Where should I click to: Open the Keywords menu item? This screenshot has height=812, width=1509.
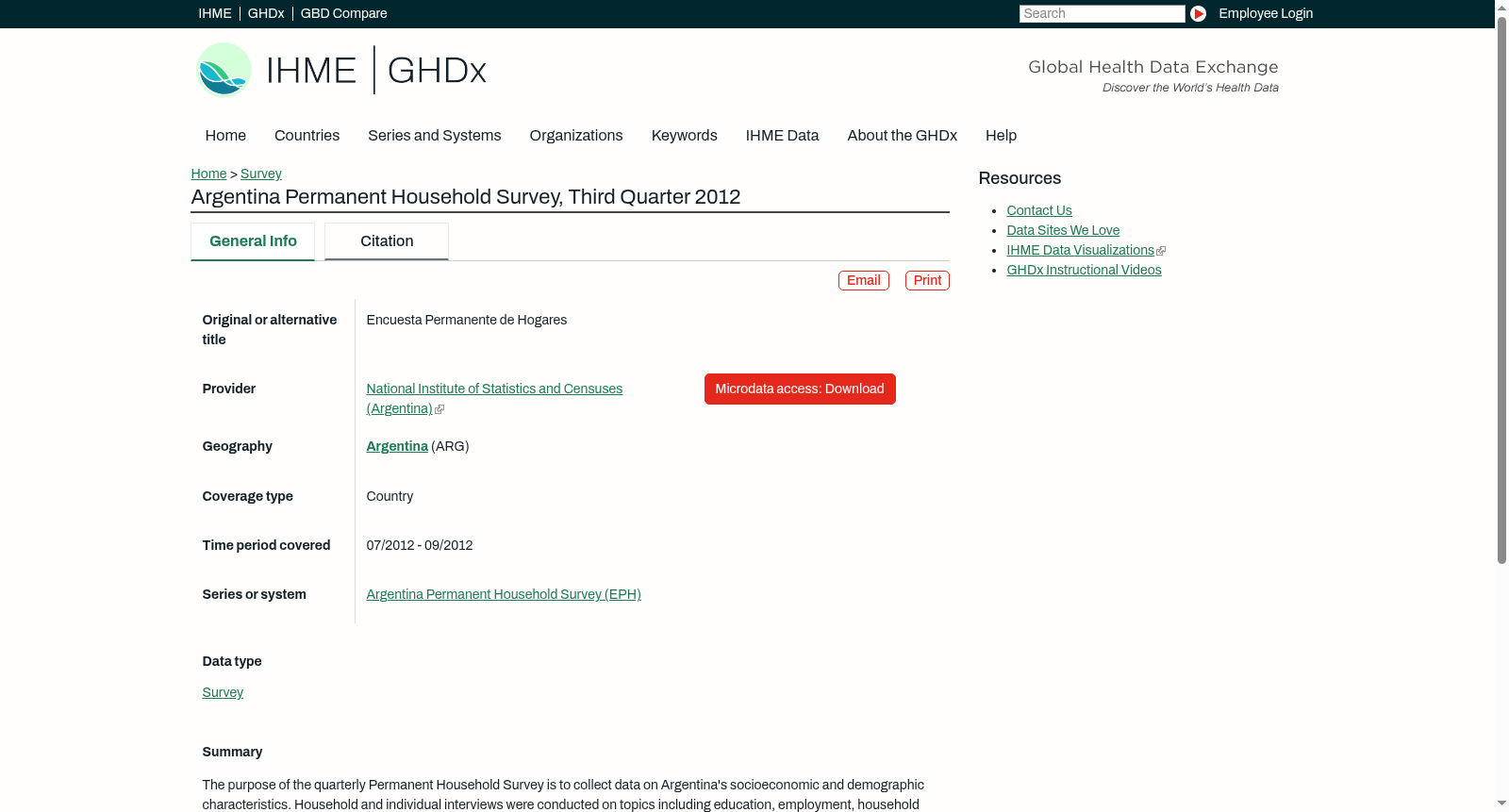click(685, 136)
